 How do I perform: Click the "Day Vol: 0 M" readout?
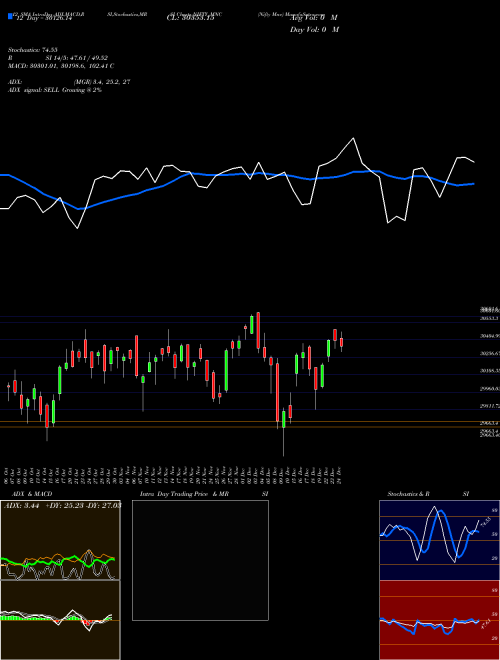click(x=314, y=30)
